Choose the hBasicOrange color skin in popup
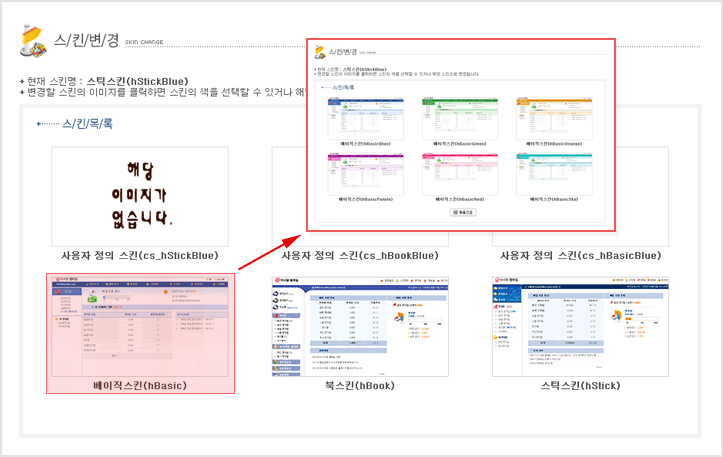723x457 pixels. (553, 118)
